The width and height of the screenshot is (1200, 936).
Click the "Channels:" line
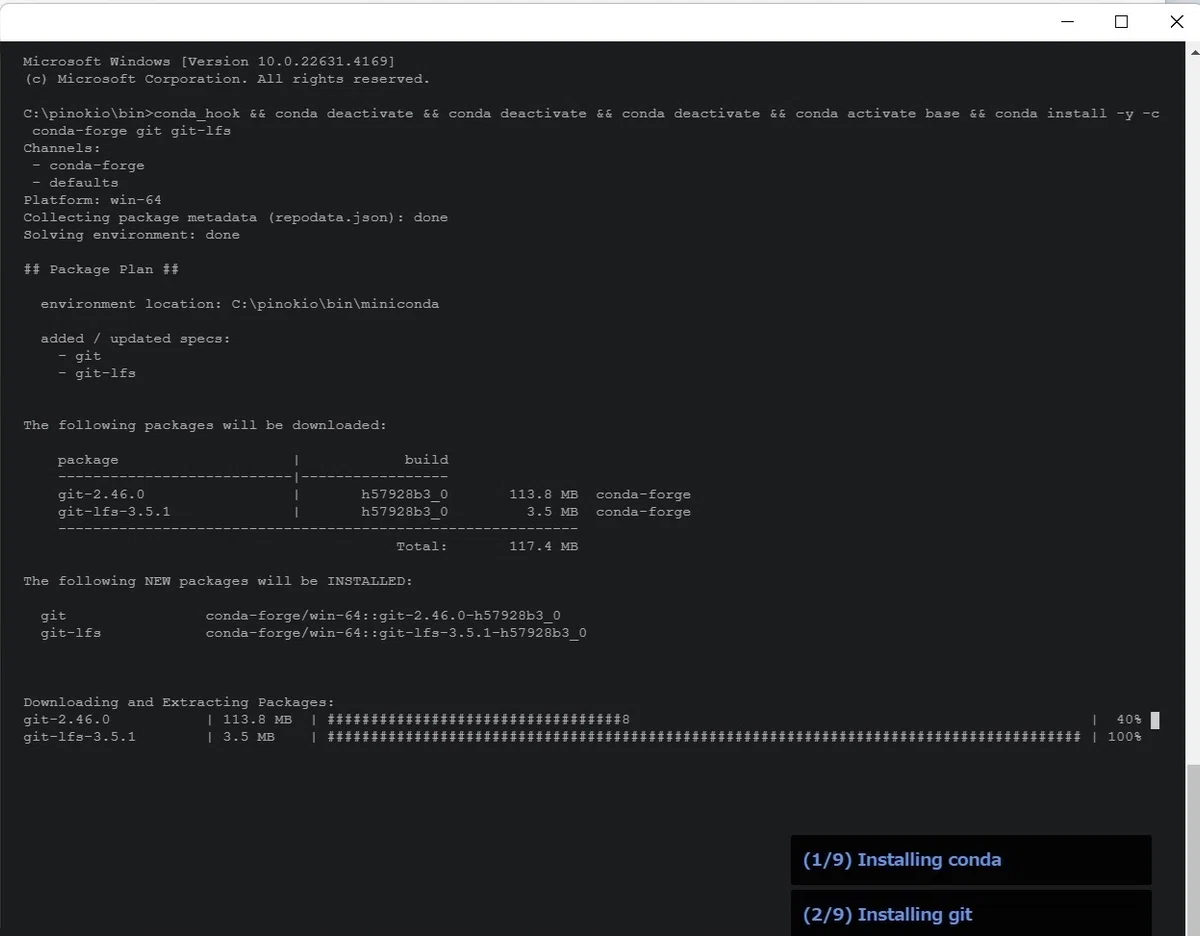point(62,148)
